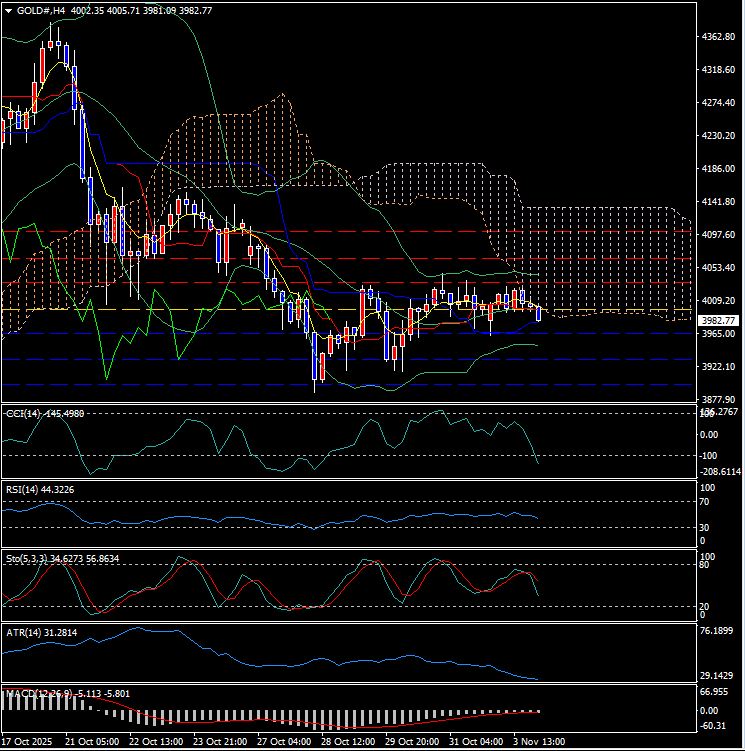Screen dimensions: 745x751
Task: Click the Sto(5,3,3) stochastic indicator label
Action: (25, 556)
